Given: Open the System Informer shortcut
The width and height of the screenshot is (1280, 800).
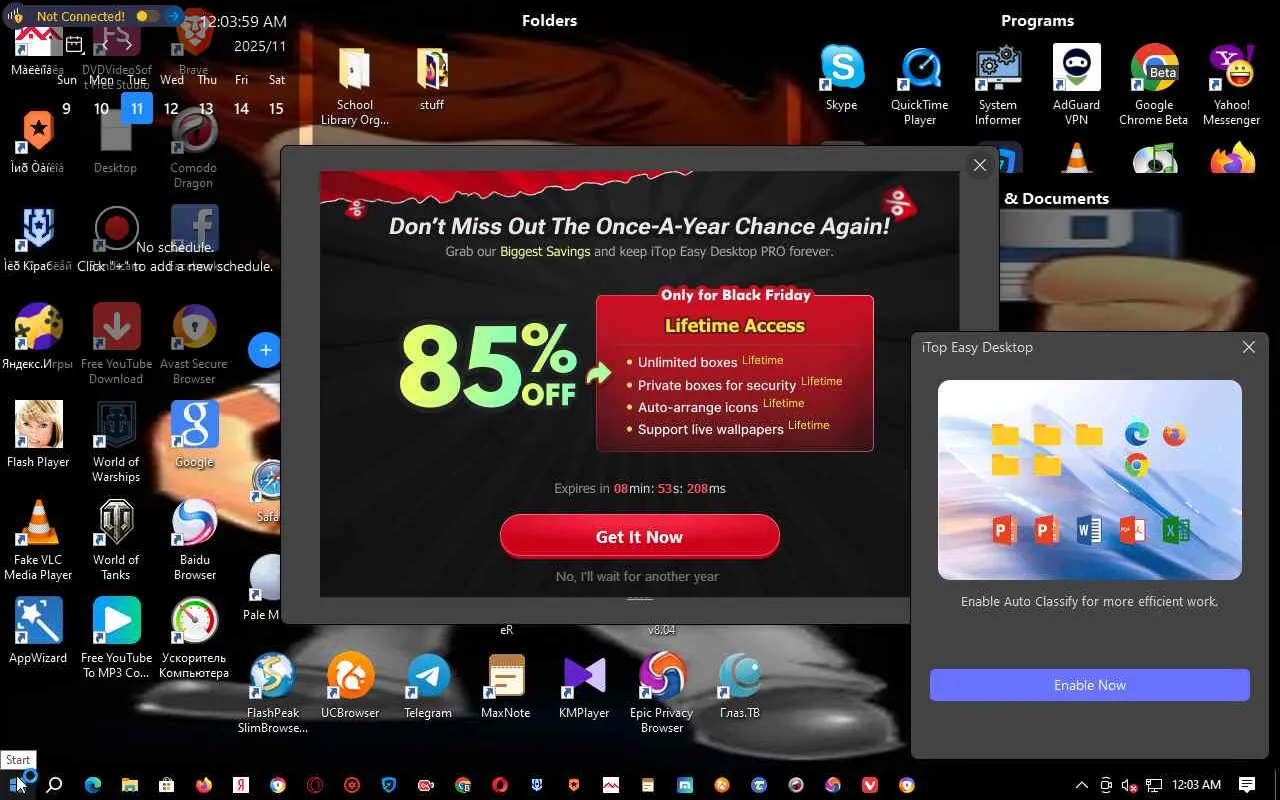Looking at the screenshot, I should (x=998, y=85).
